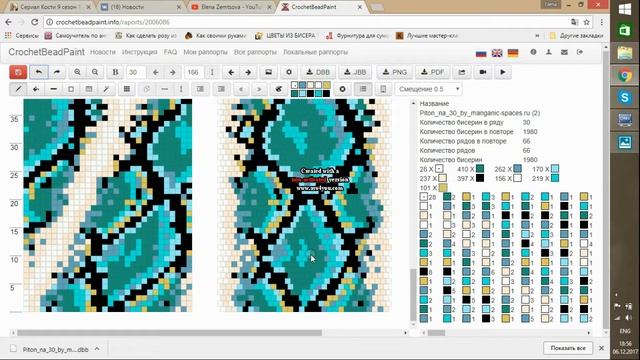Open the info icon in header
Screen dimensions: 640x360
tap(533, 52)
